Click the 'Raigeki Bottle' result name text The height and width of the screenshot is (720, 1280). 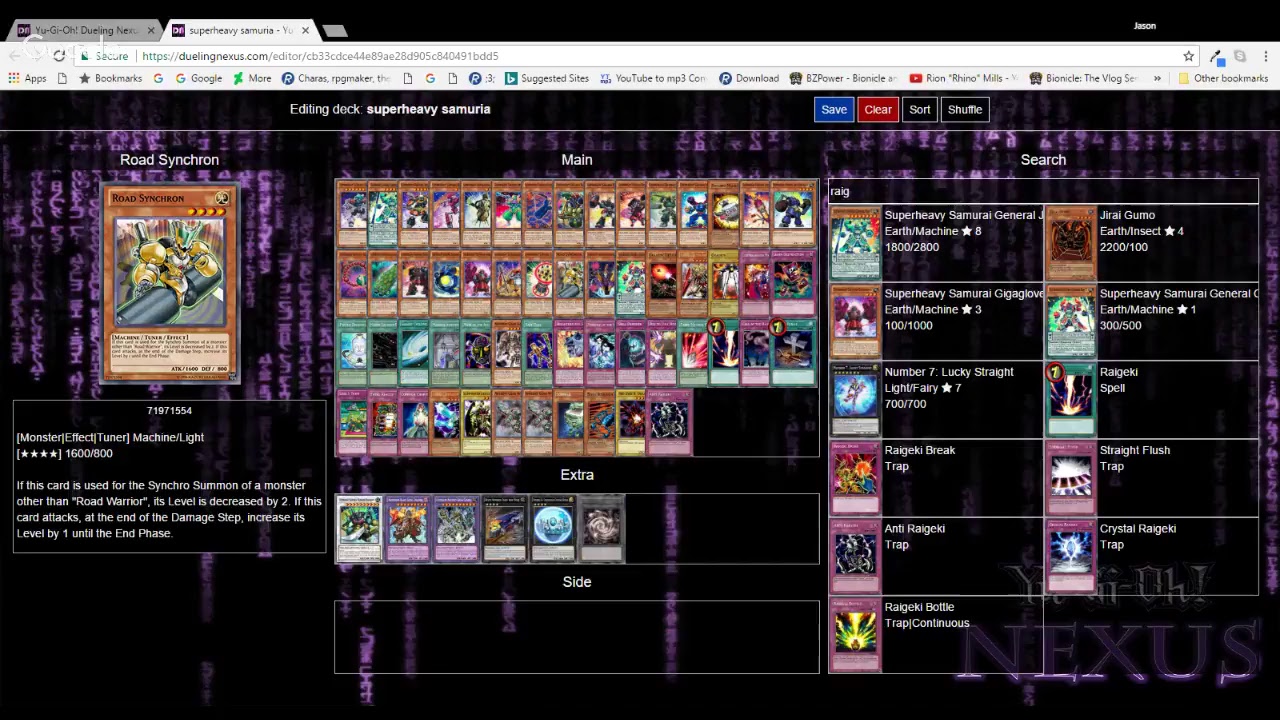click(x=919, y=607)
